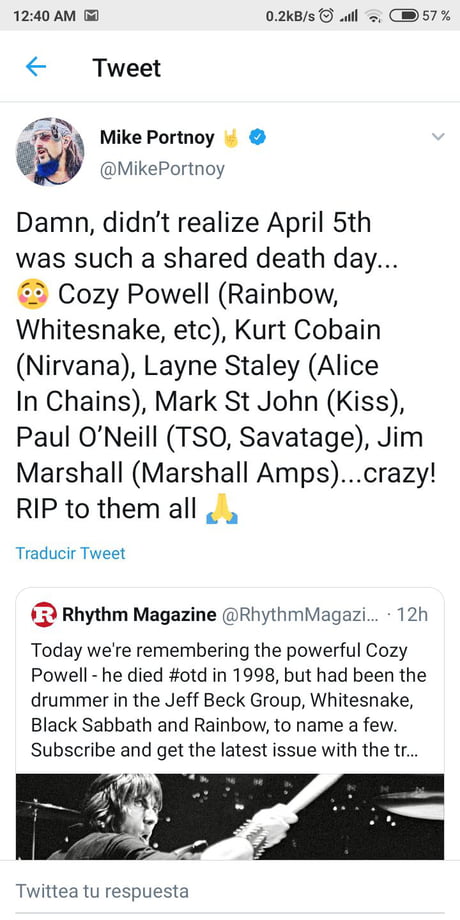Open the @MikePortnoy handle

[x=163, y=169]
